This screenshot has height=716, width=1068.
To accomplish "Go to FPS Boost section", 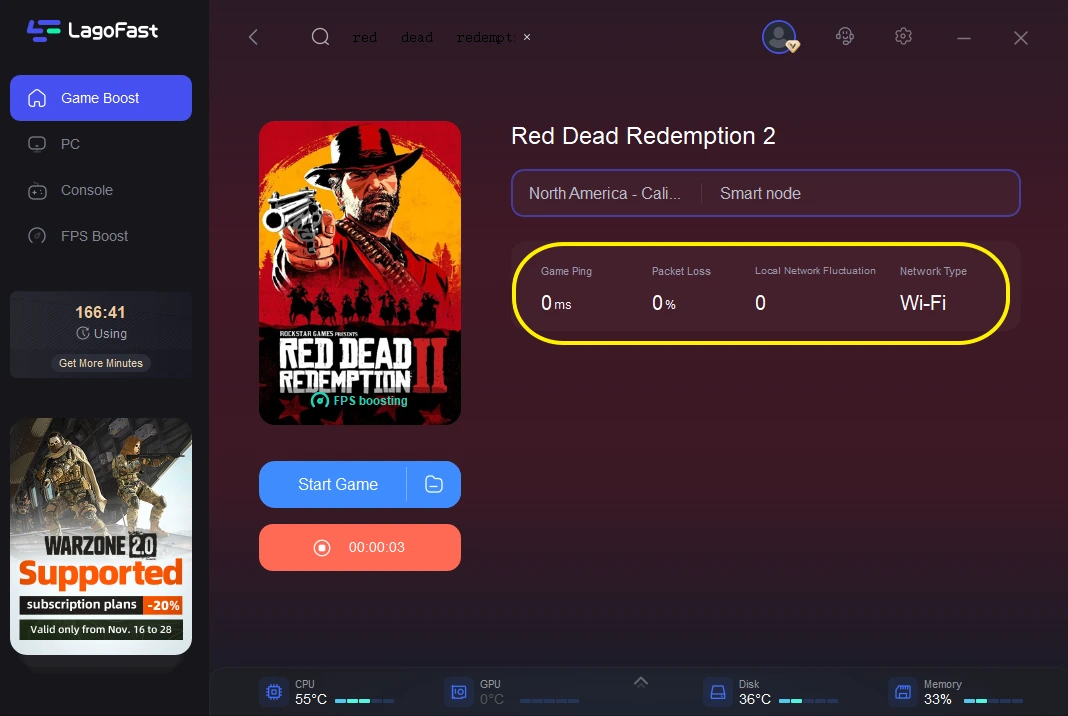I will point(101,236).
